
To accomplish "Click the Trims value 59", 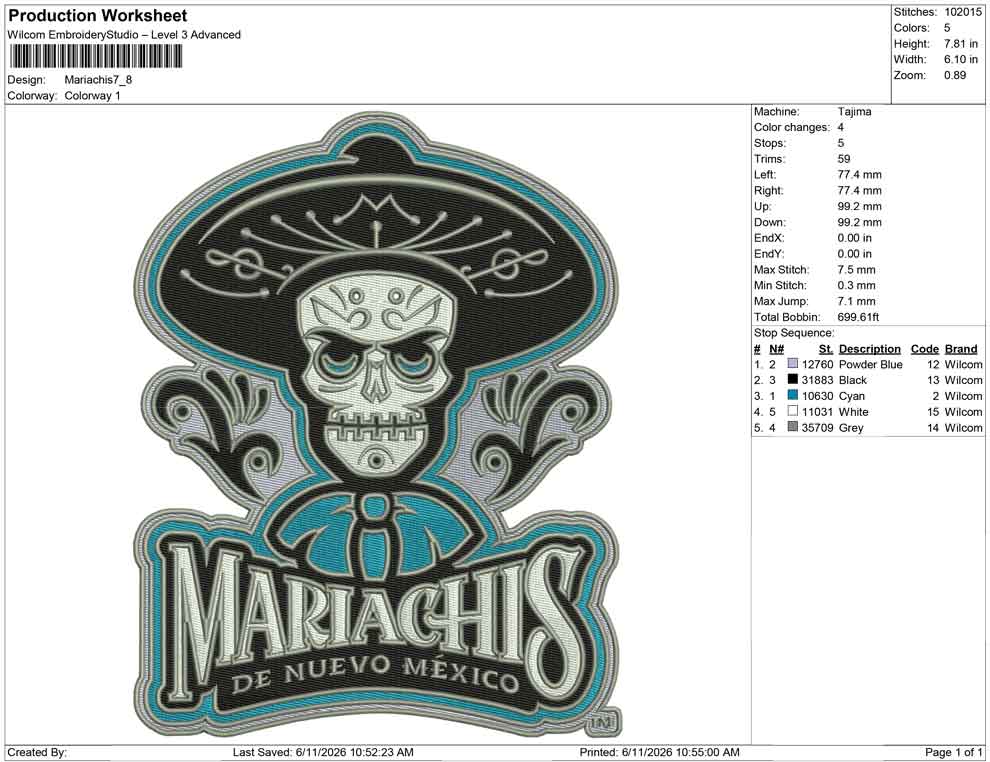I will [x=844, y=159].
